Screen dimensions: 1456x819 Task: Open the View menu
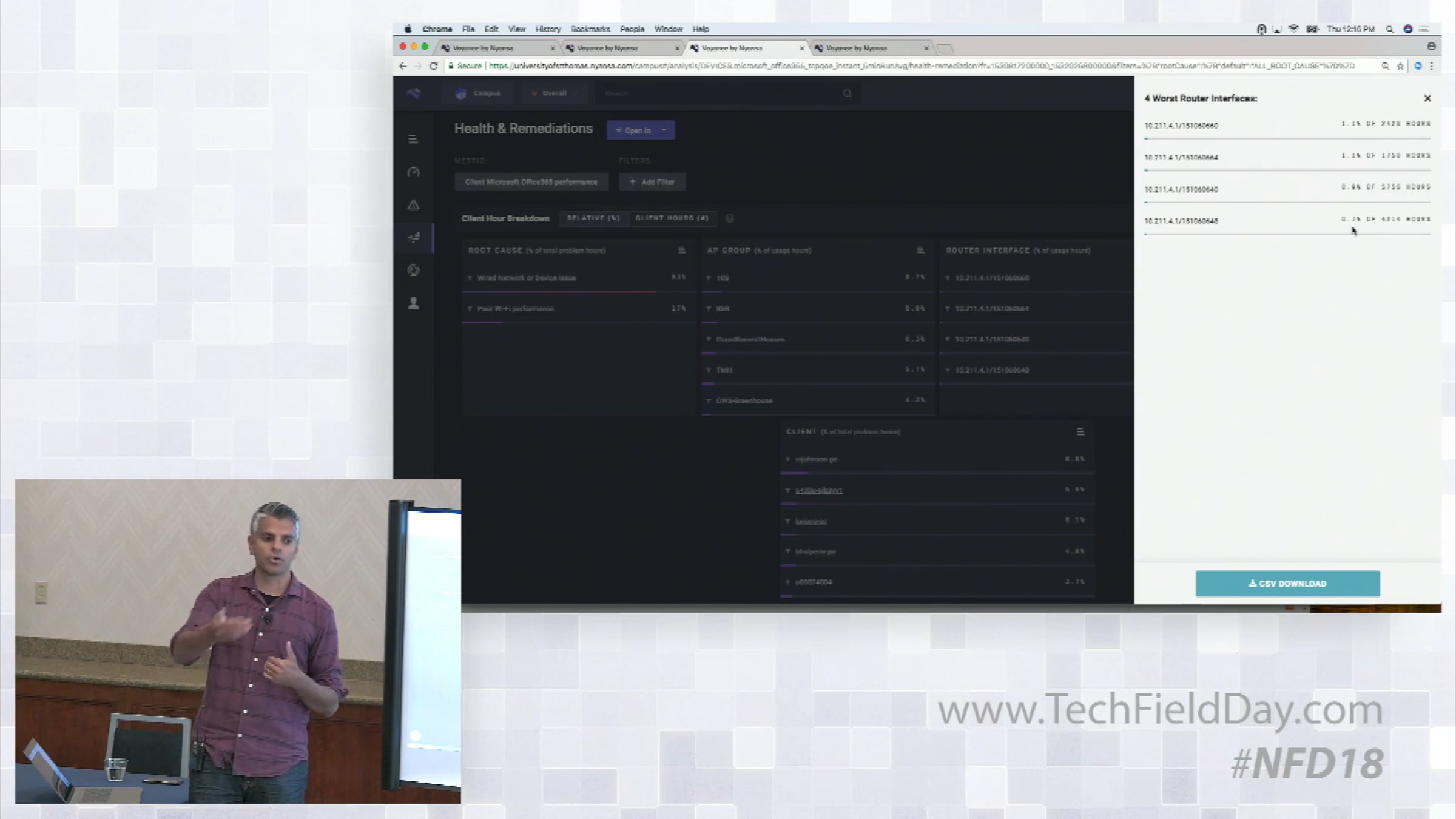tap(517, 29)
